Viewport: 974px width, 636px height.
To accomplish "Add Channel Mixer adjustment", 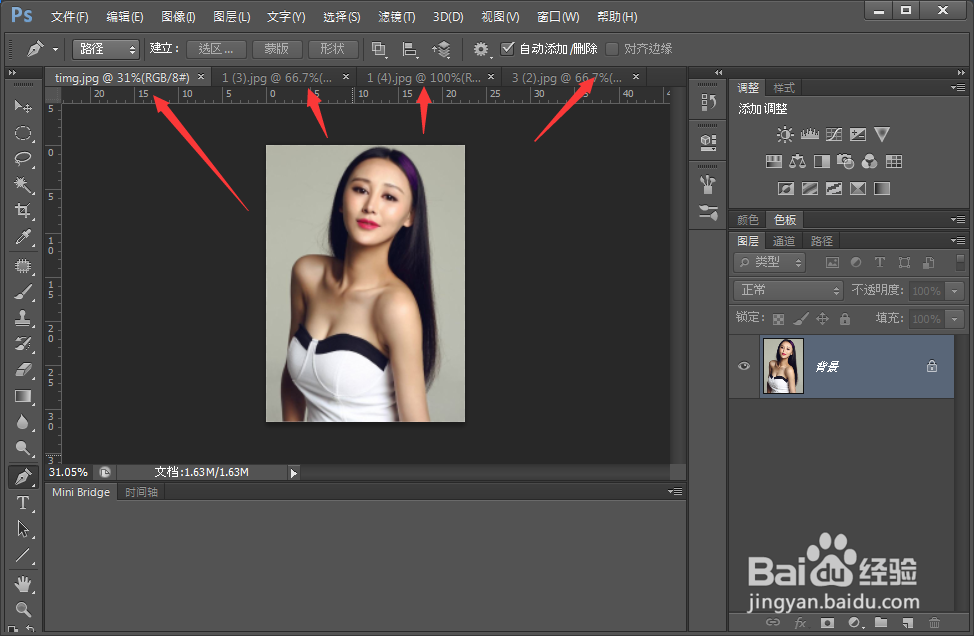I will pos(870,162).
